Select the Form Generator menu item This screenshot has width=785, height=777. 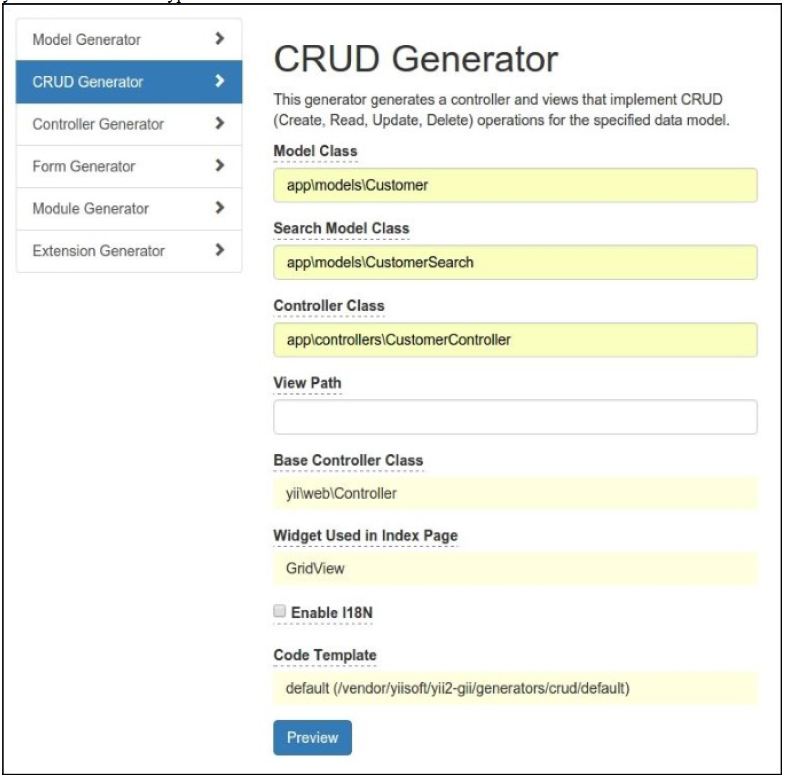pos(129,166)
